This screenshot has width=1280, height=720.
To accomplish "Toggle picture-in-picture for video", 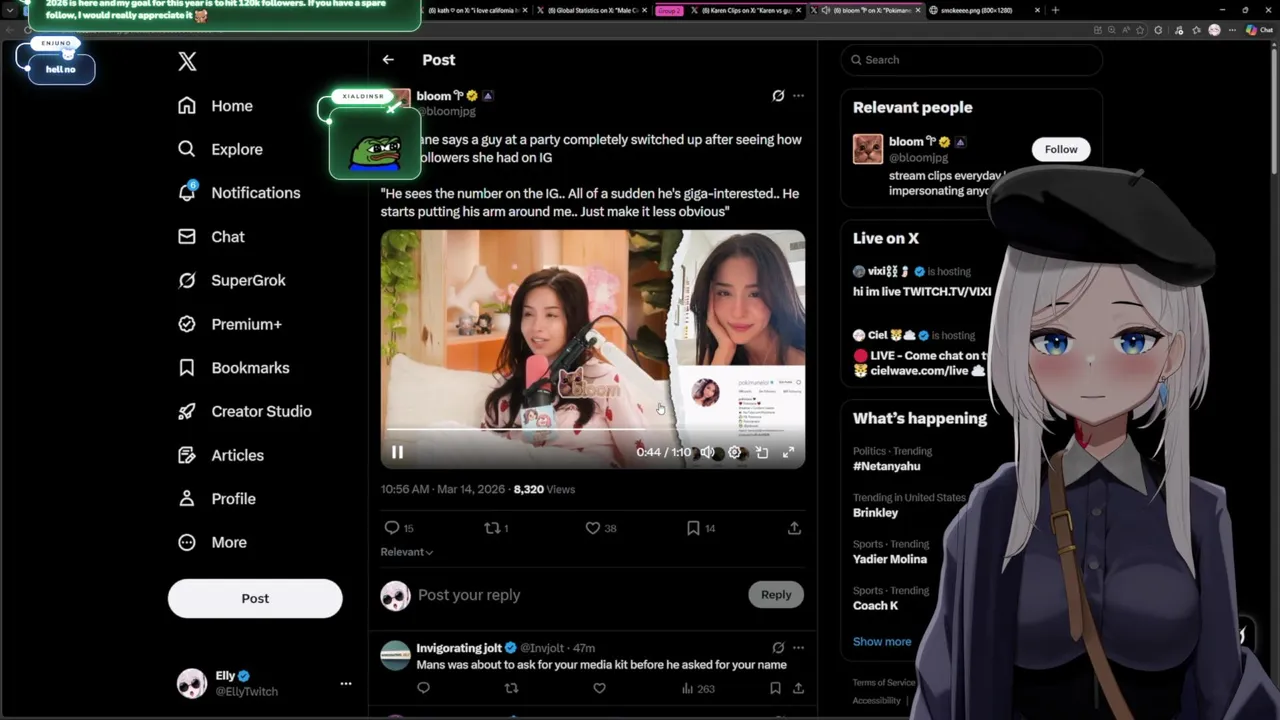I will (x=761, y=452).
